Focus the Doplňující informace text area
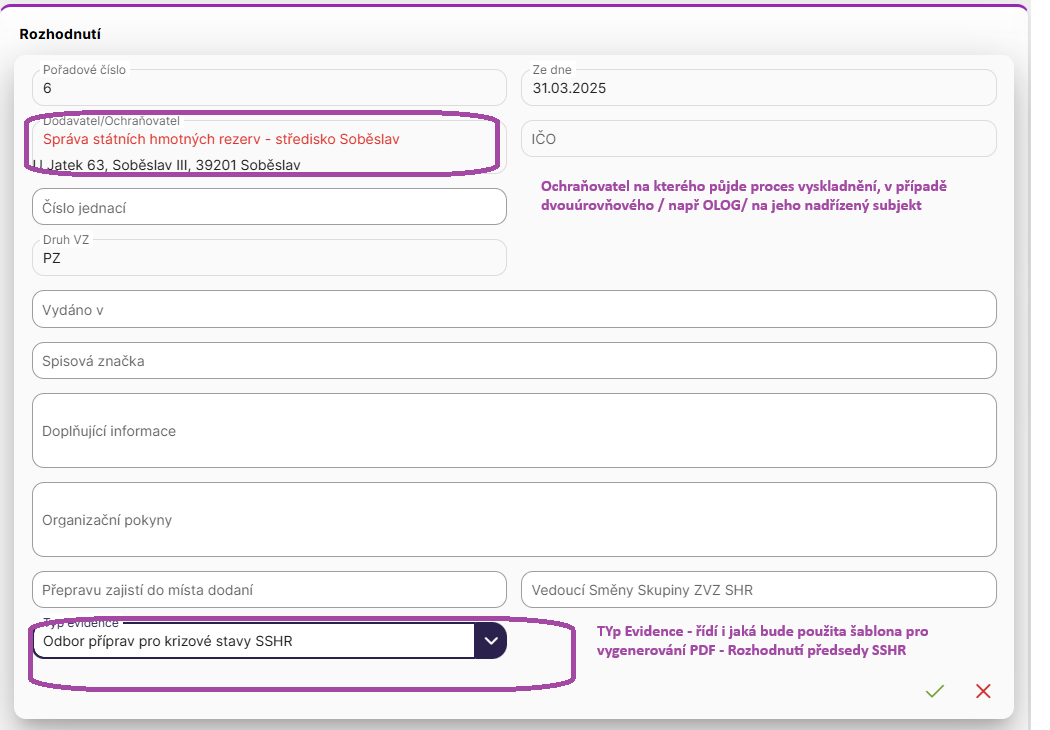The height and width of the screenshot is (730, 1050). [x=514, y=431]
